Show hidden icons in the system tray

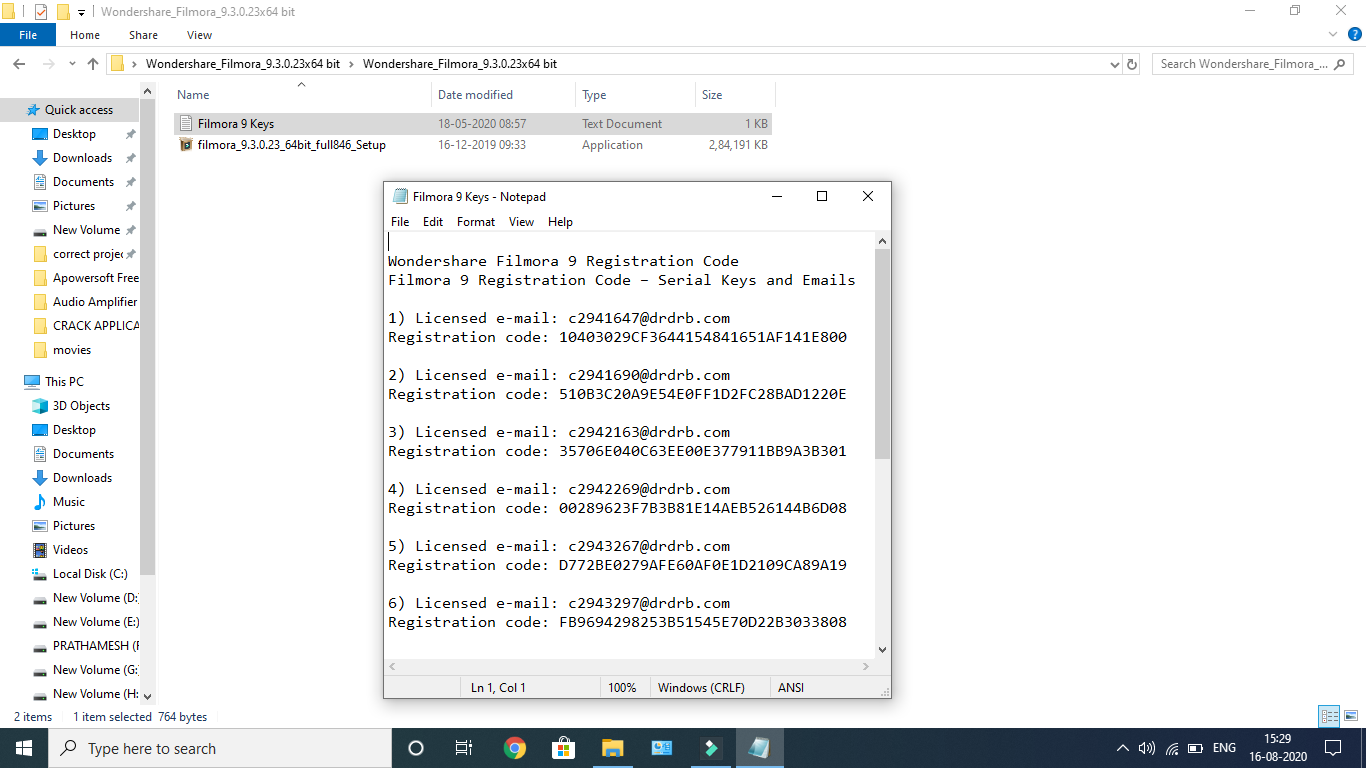[1122, 747]
